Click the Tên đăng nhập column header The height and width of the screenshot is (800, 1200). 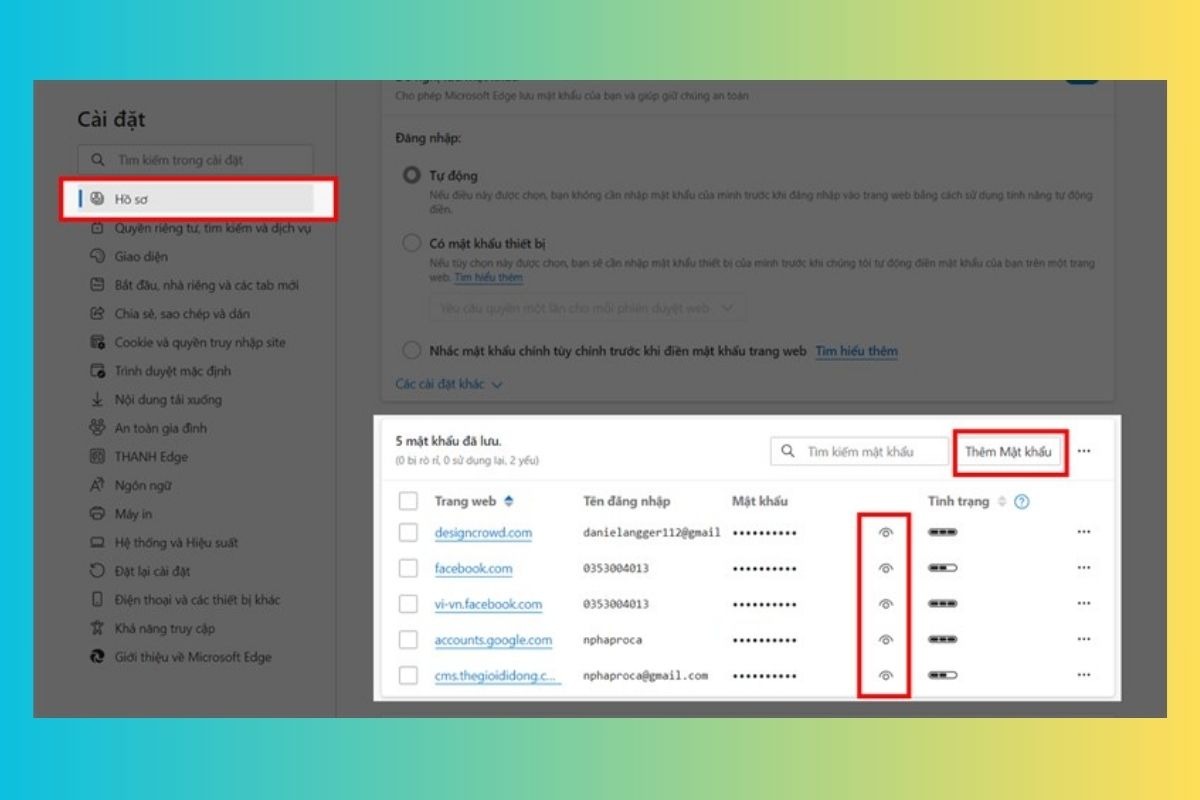[x=627, y=501]
